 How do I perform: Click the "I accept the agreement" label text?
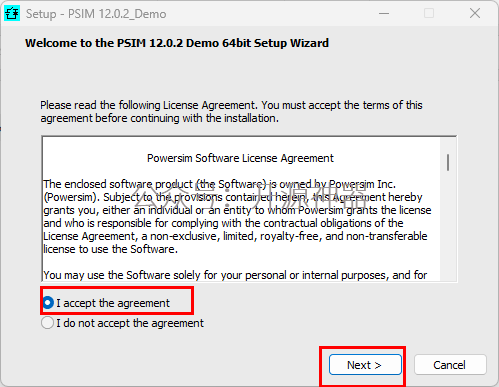click(x=113, y=303)
